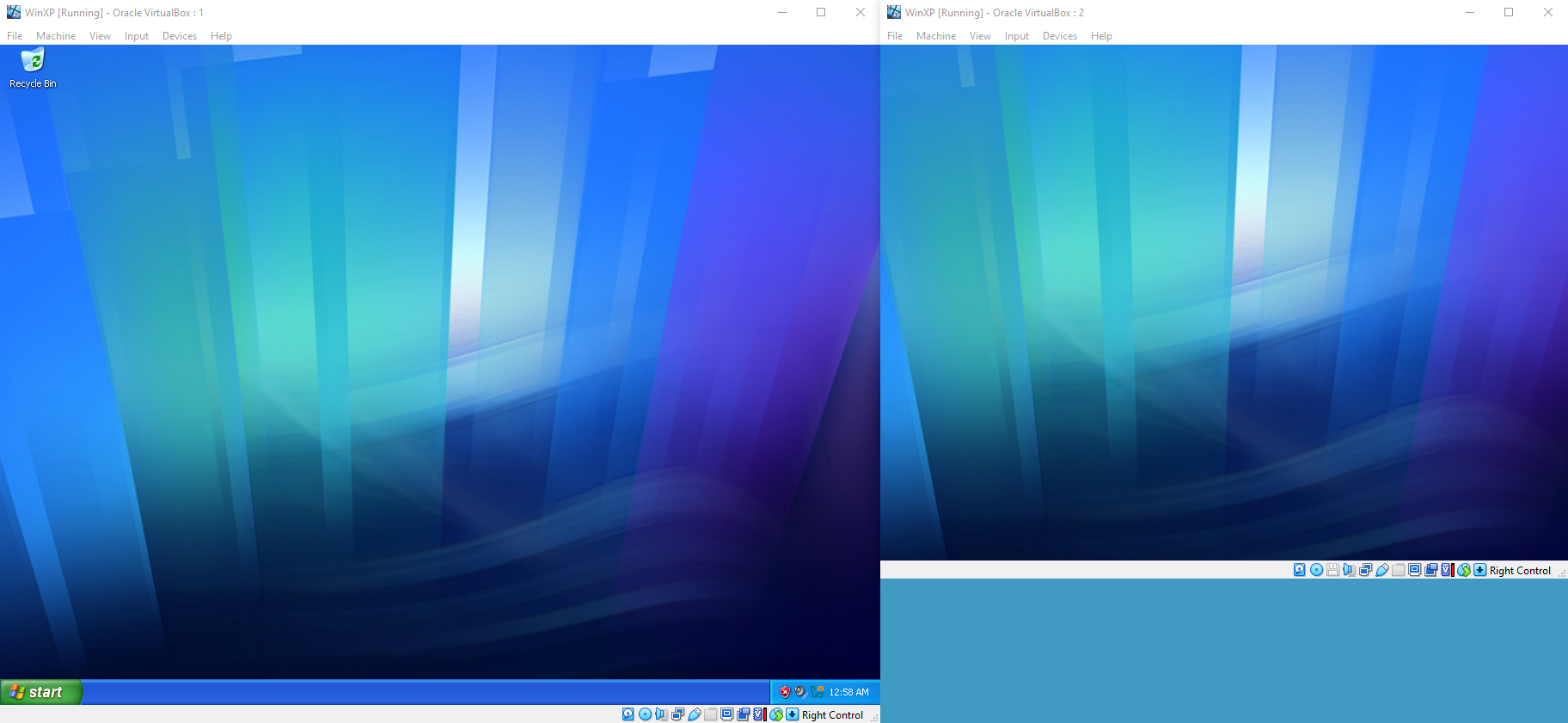
Task: Click VirtualBox title bar icon of window 2
Action: [x=894, y=12]
